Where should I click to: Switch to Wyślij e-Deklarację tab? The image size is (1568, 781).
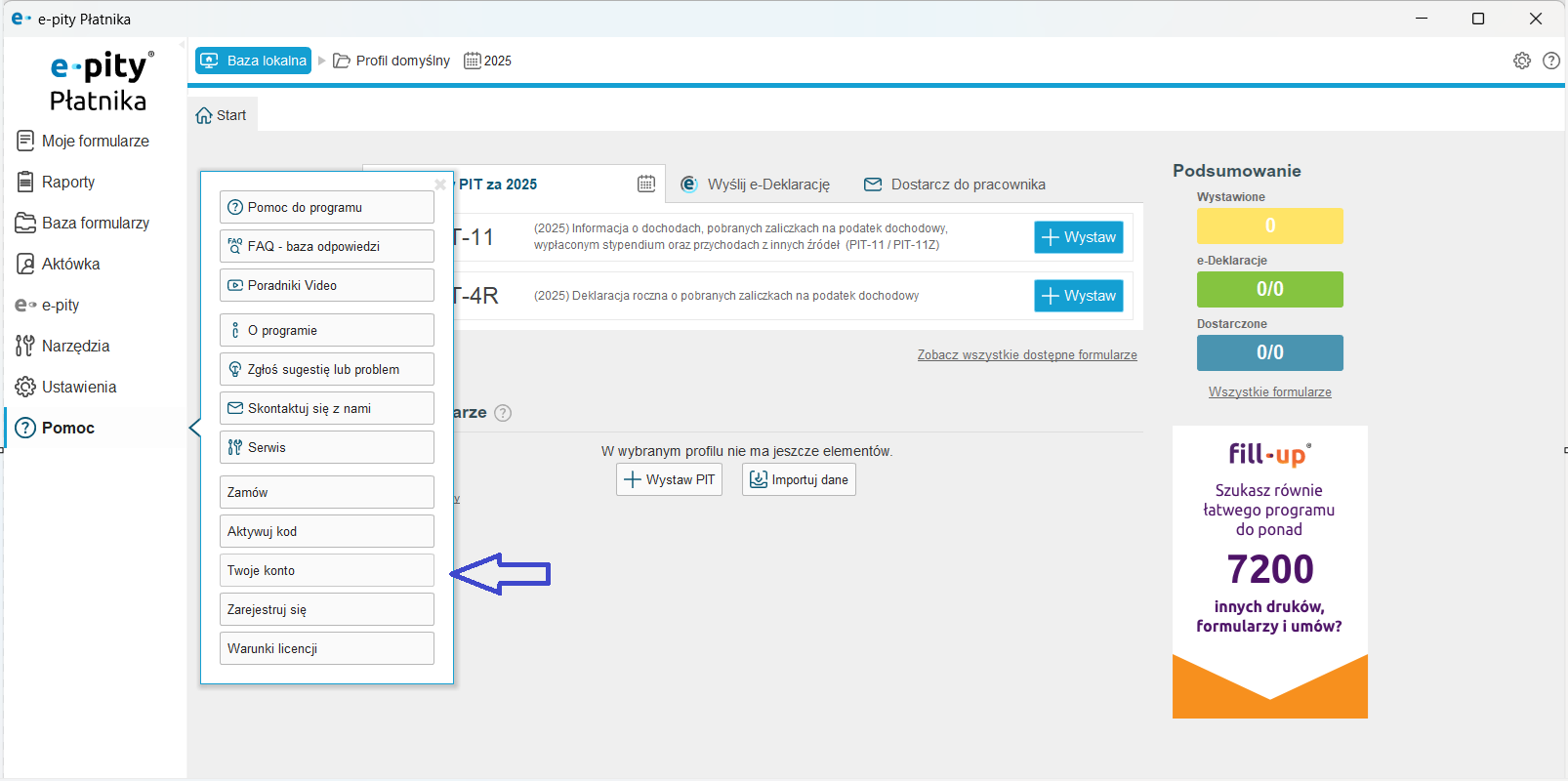pos(756,185)
